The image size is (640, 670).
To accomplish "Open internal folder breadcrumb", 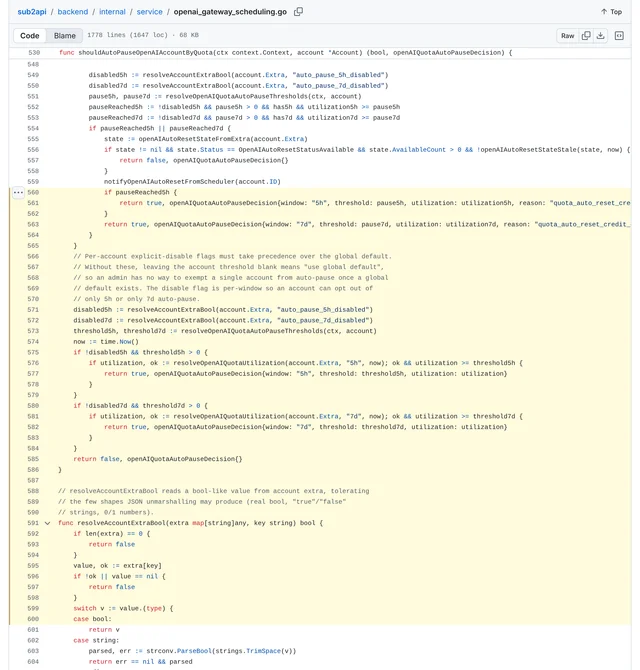I will 112,12.
